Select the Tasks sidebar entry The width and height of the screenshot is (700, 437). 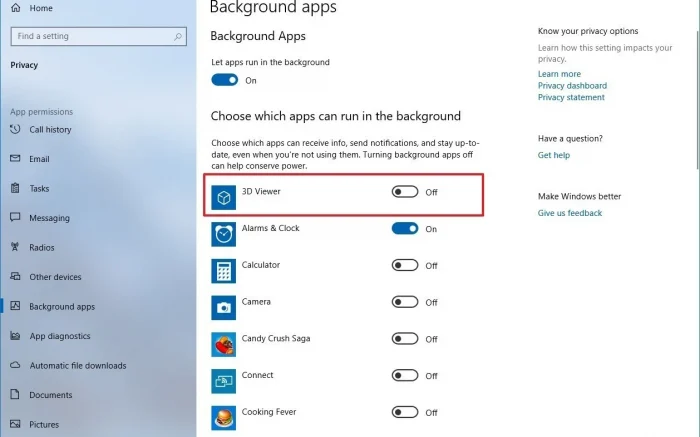click(x=39, y=188)
